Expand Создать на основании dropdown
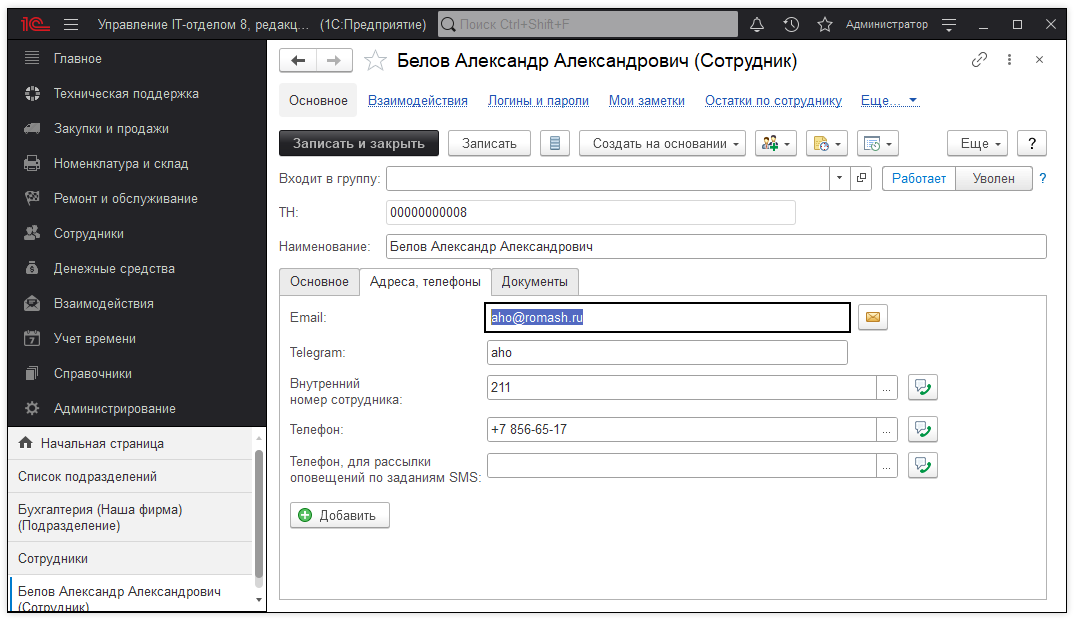1074x620 pixels. pyautogui.click(x=662, y=143)
